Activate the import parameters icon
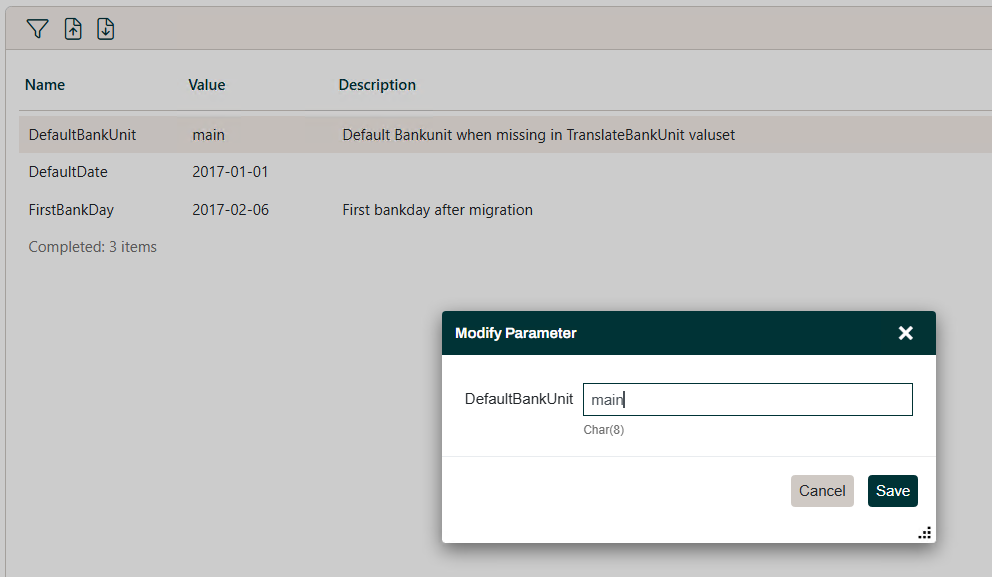The image size is (992, 577). [x=72, y=29]
